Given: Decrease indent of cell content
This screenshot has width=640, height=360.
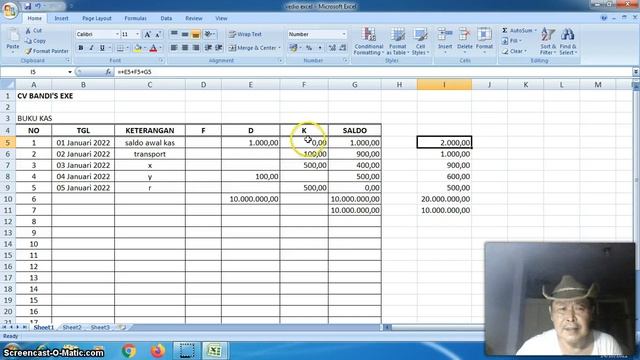Looking at the screenshot, I should 208,48.
